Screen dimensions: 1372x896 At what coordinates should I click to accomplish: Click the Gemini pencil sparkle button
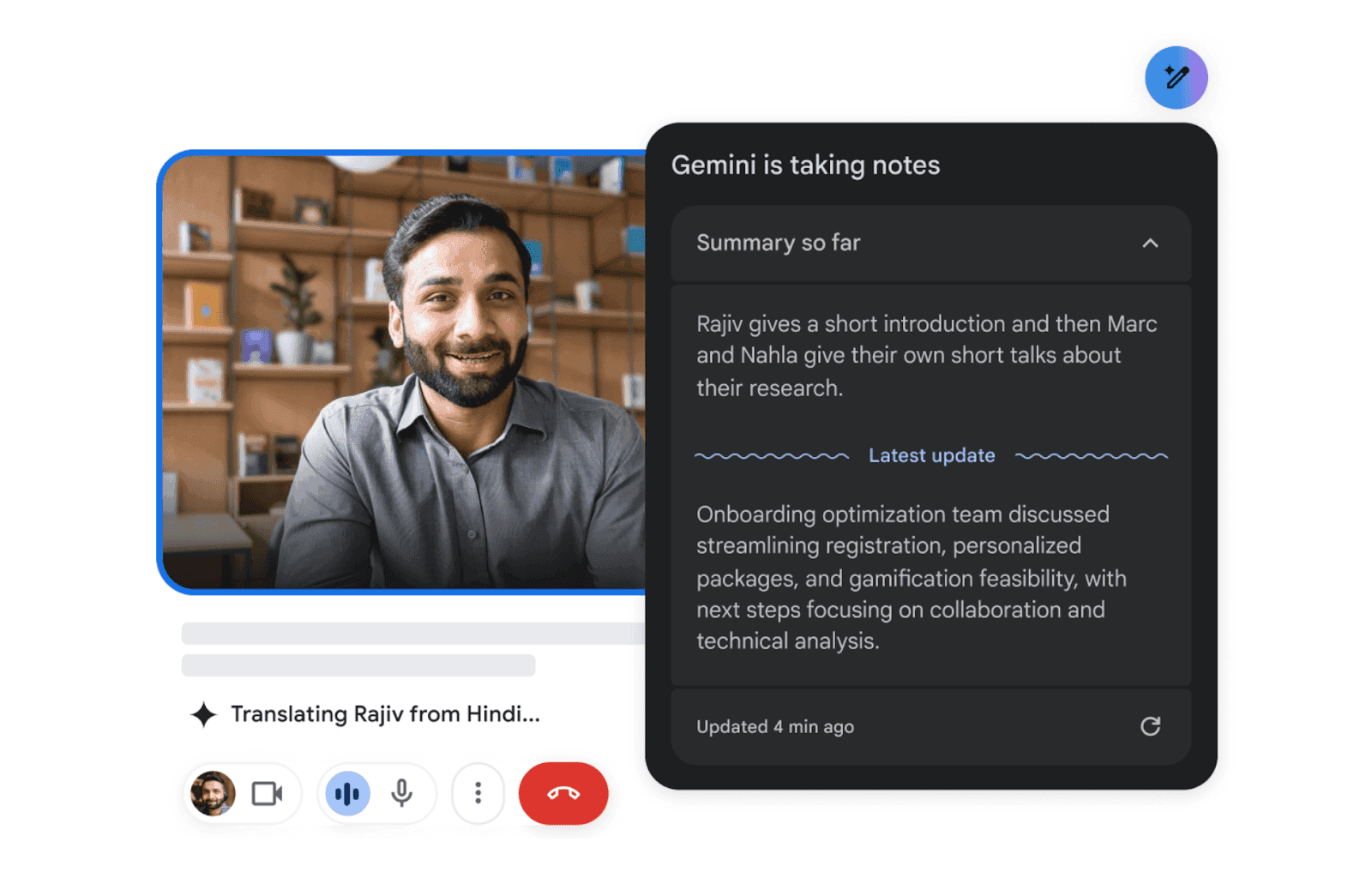click(1176, 77)
